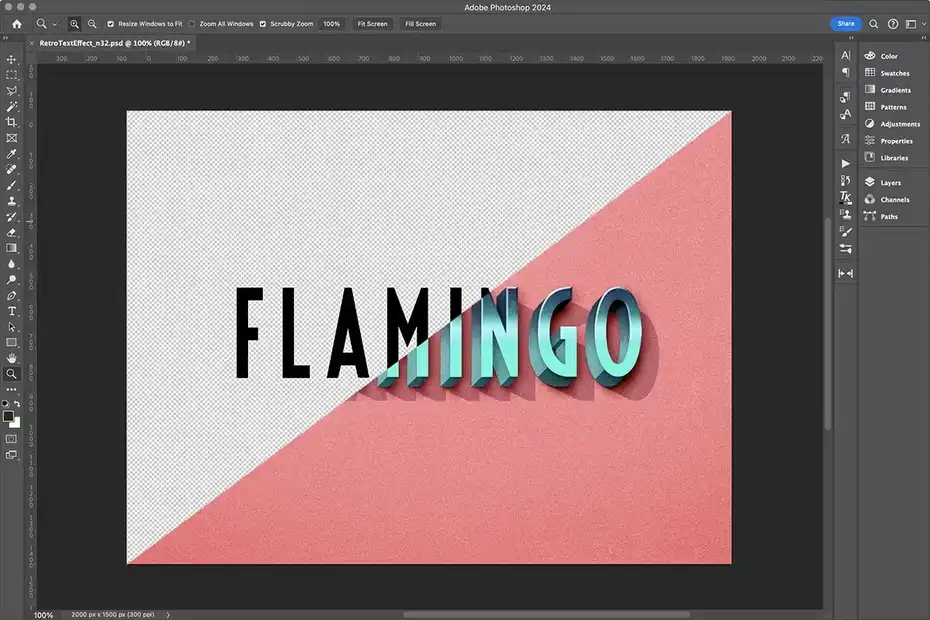Image resolution: width=930 pixels, height=620 pixels.
Task: Change screen mode from the toolbar bottom
Action: [x=11, y=455]
